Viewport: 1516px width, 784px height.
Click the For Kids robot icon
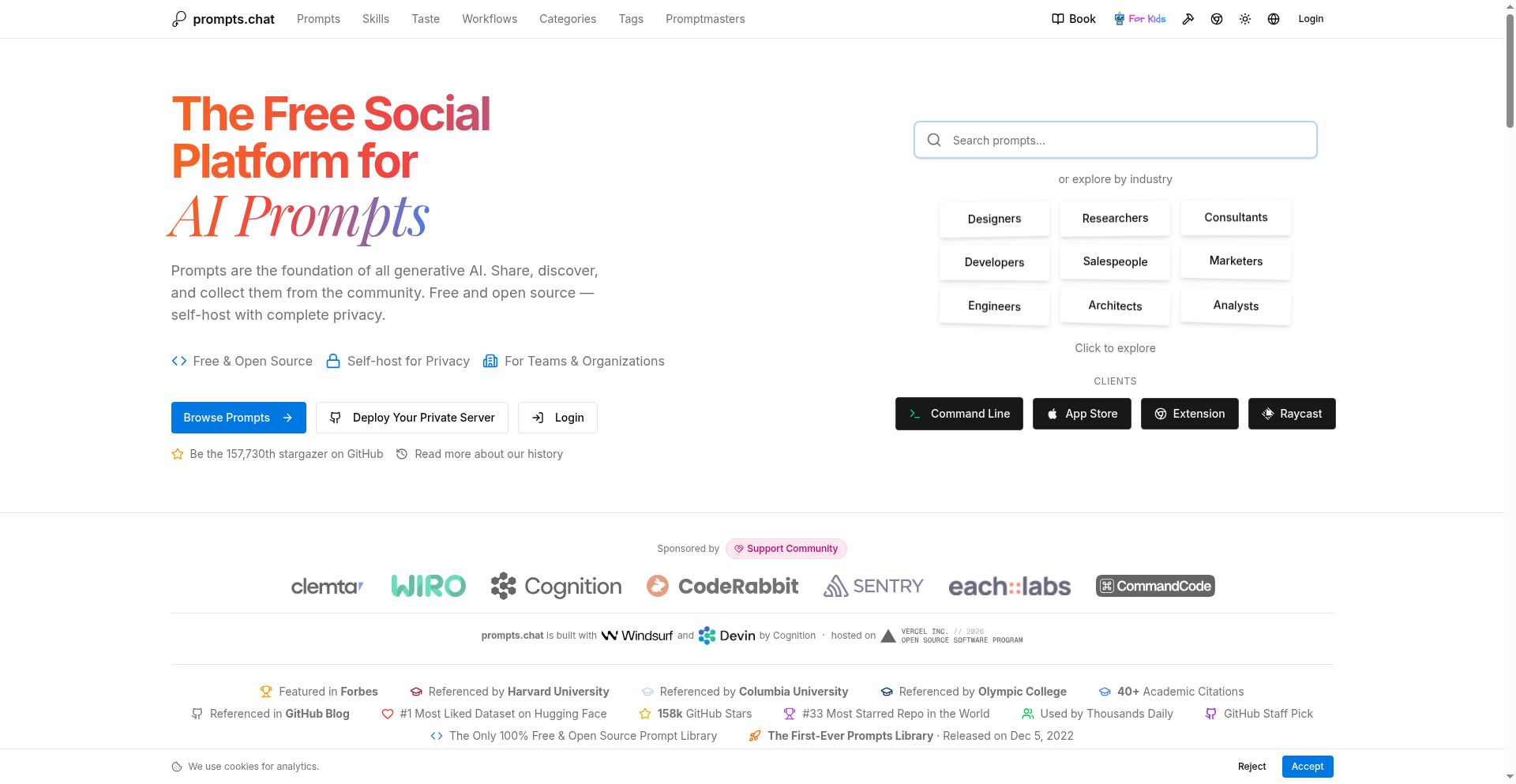click(x=1119, y=19)
